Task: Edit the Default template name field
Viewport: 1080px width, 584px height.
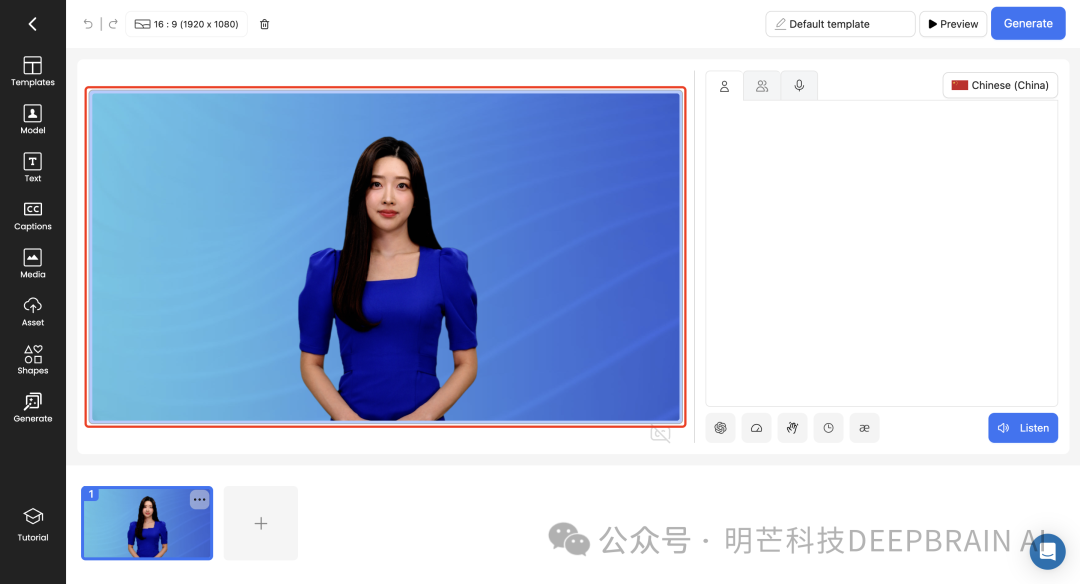Action: pyautogui.click(x=840, y=24)
